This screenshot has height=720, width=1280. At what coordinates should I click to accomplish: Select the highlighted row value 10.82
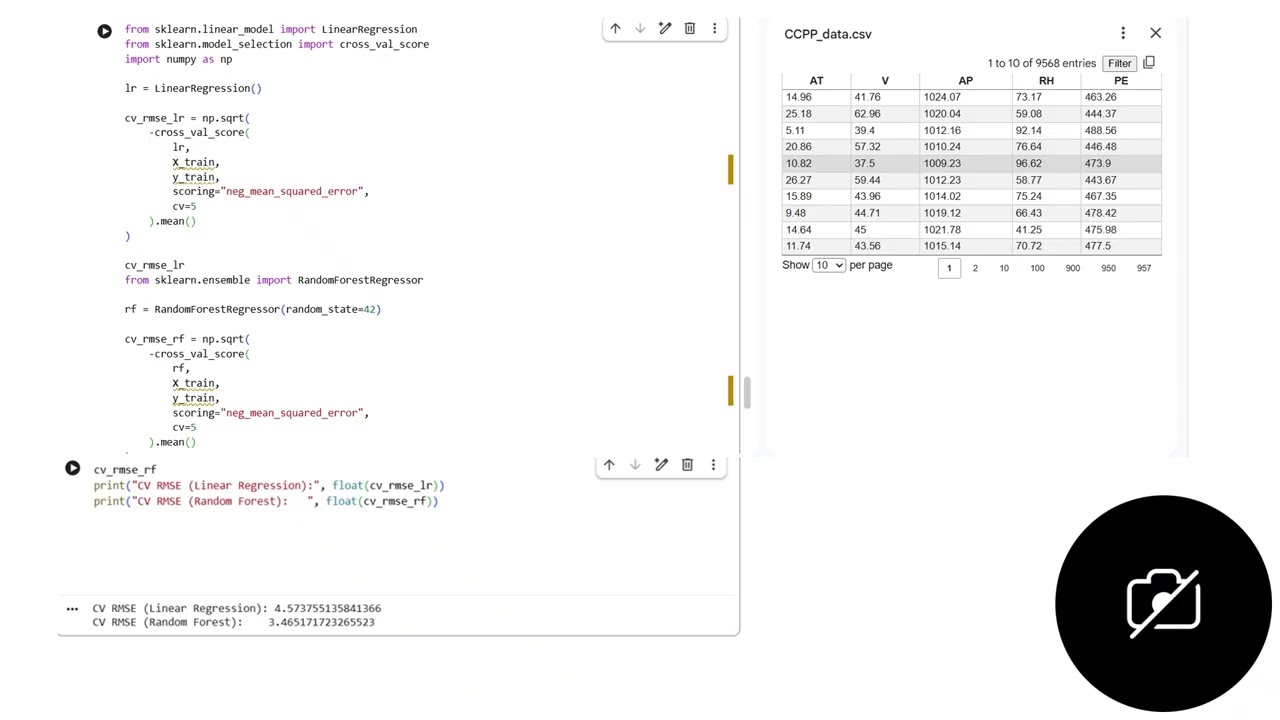pos(798,163)
